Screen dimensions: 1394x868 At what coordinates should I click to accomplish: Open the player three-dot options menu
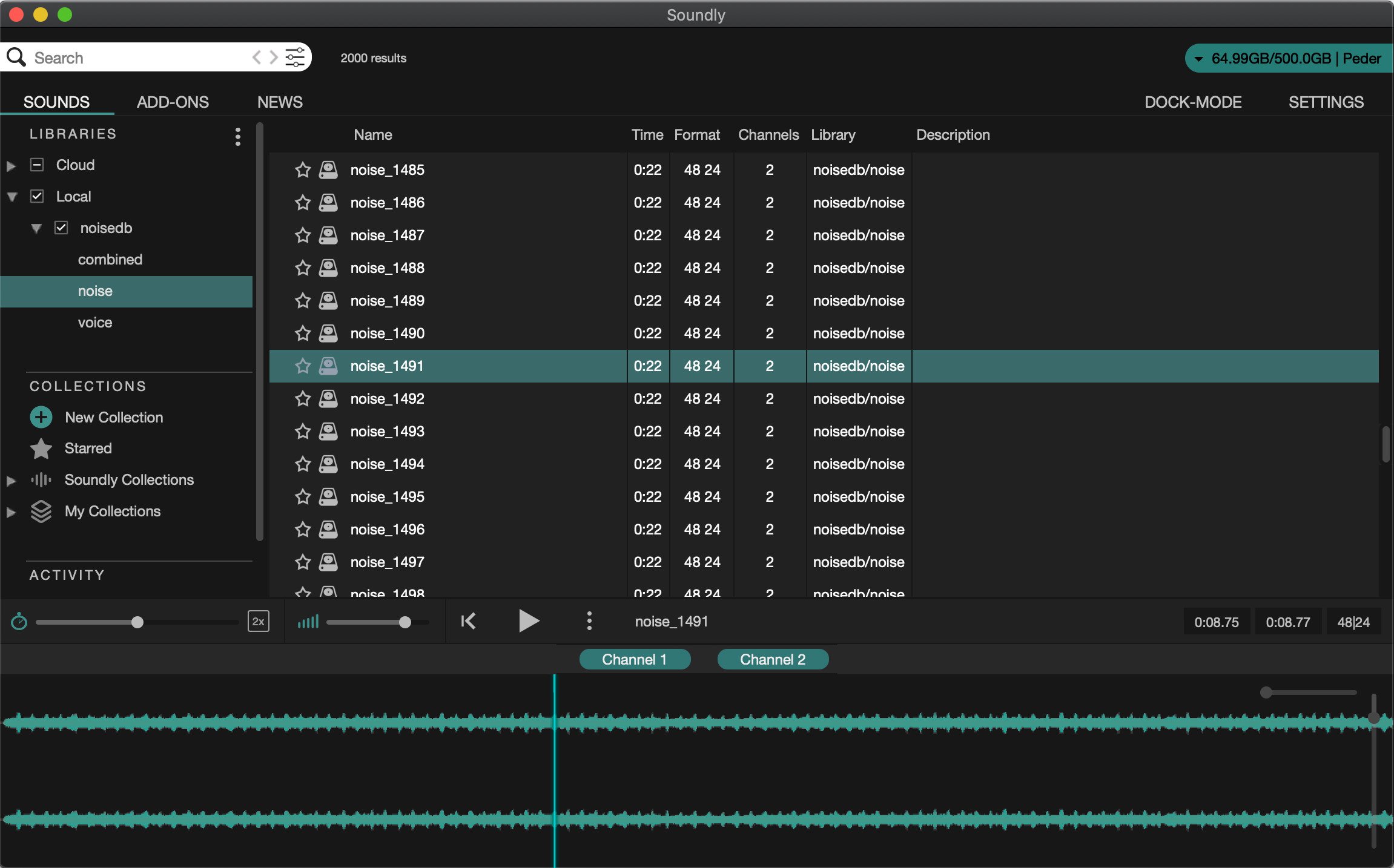(589, 621)
